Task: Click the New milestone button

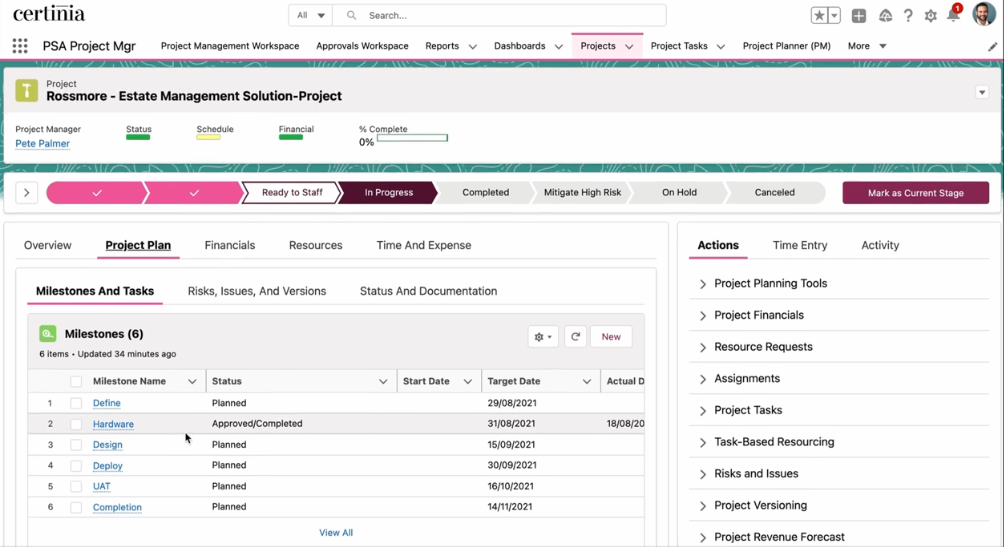Action: (x=611, y=337)
